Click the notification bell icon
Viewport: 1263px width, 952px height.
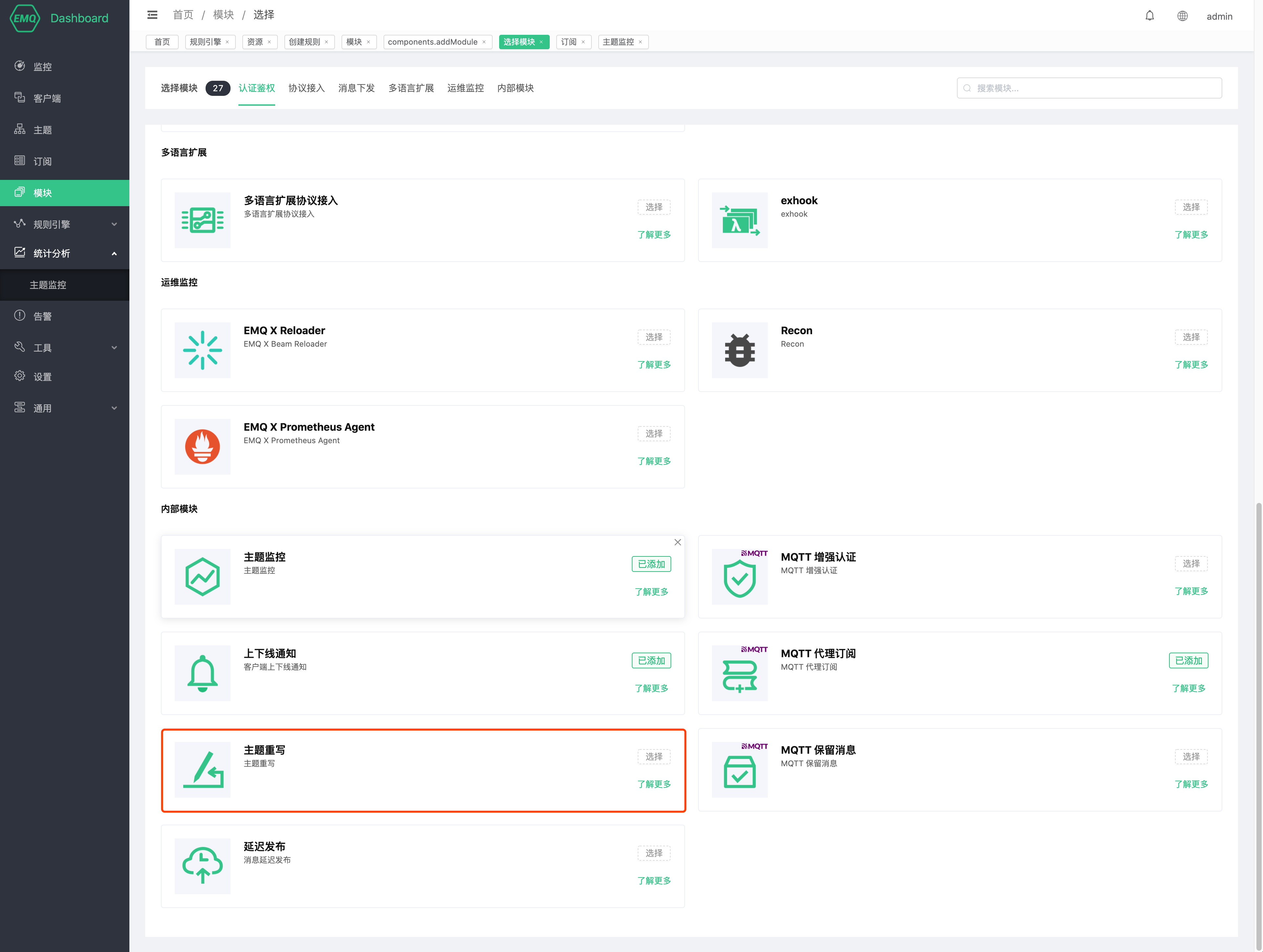click(x=1149, y=16)
